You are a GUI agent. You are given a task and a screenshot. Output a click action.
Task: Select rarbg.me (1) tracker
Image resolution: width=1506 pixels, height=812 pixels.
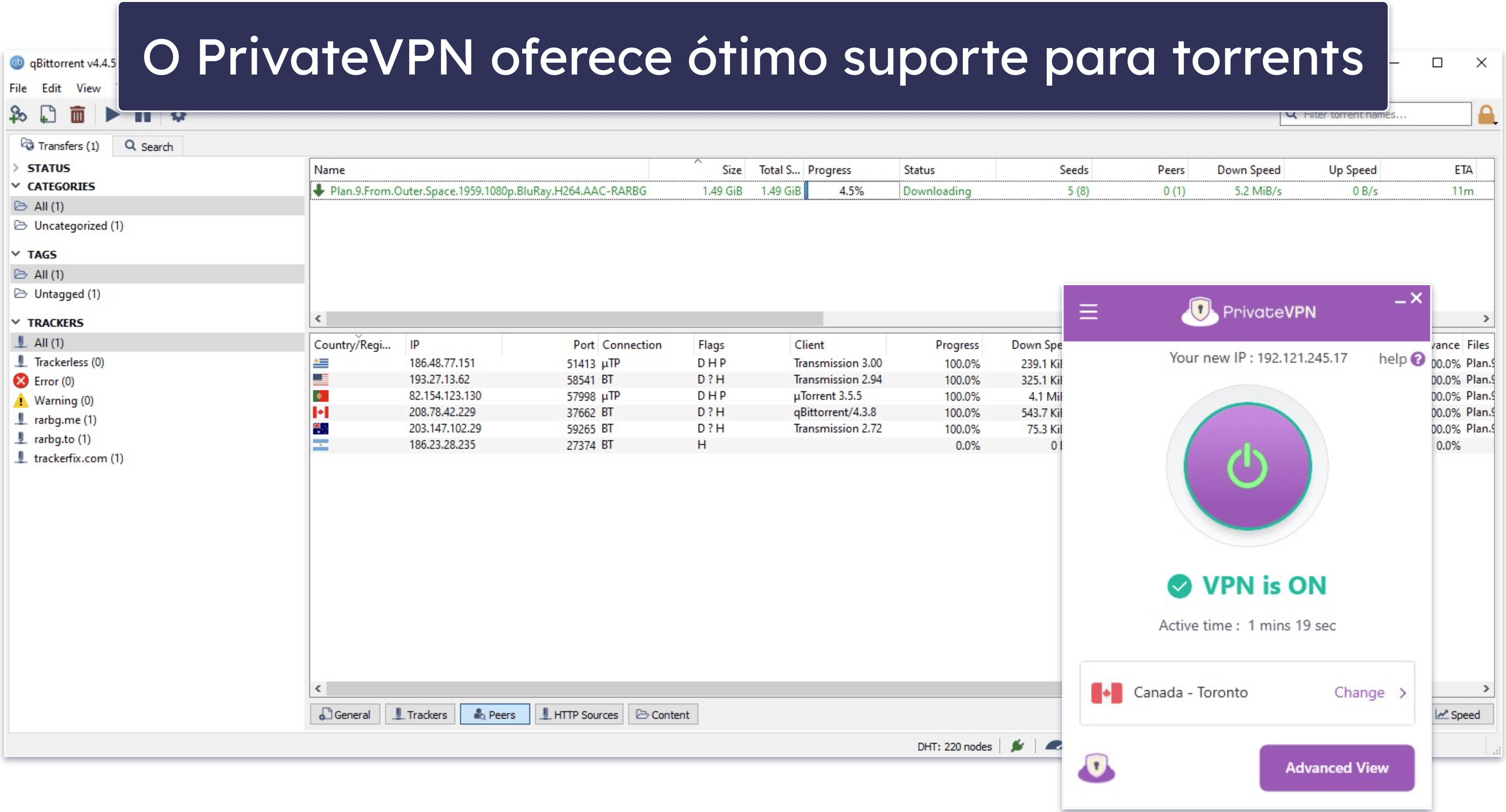(x=65, y=420)
